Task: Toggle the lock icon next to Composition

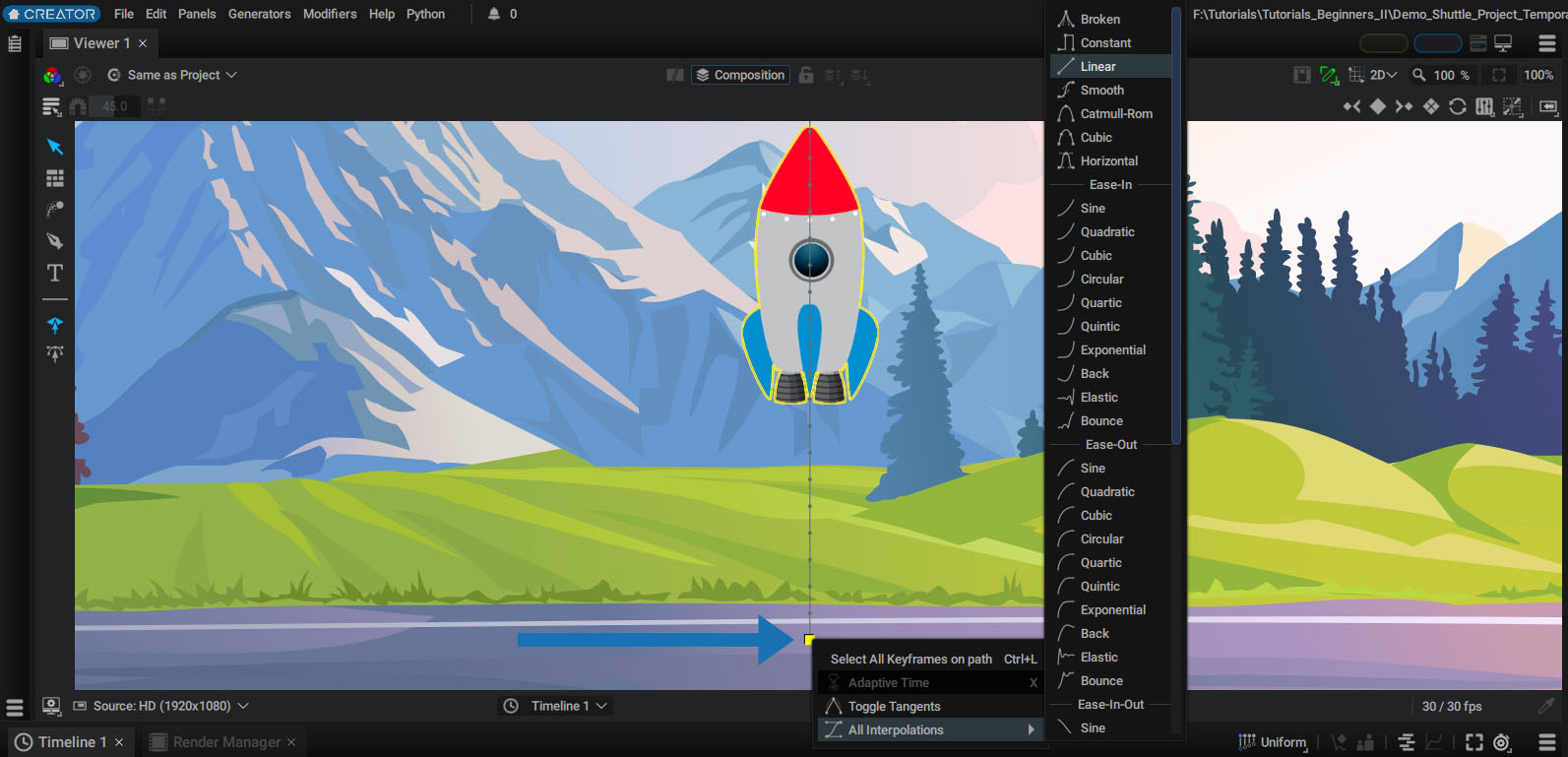Action: (806, 75)
